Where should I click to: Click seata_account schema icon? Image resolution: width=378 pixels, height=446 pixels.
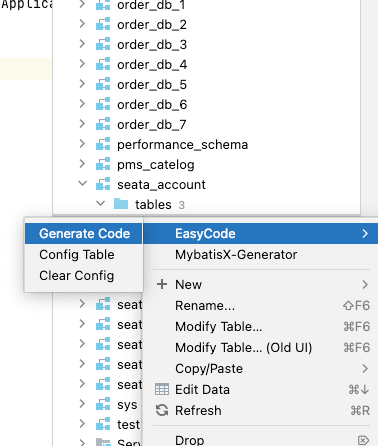click(103, 184)
